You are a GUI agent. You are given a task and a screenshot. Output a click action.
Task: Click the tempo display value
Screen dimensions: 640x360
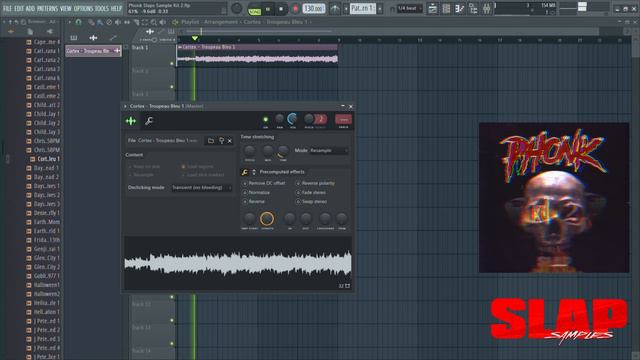coord(314,9)
